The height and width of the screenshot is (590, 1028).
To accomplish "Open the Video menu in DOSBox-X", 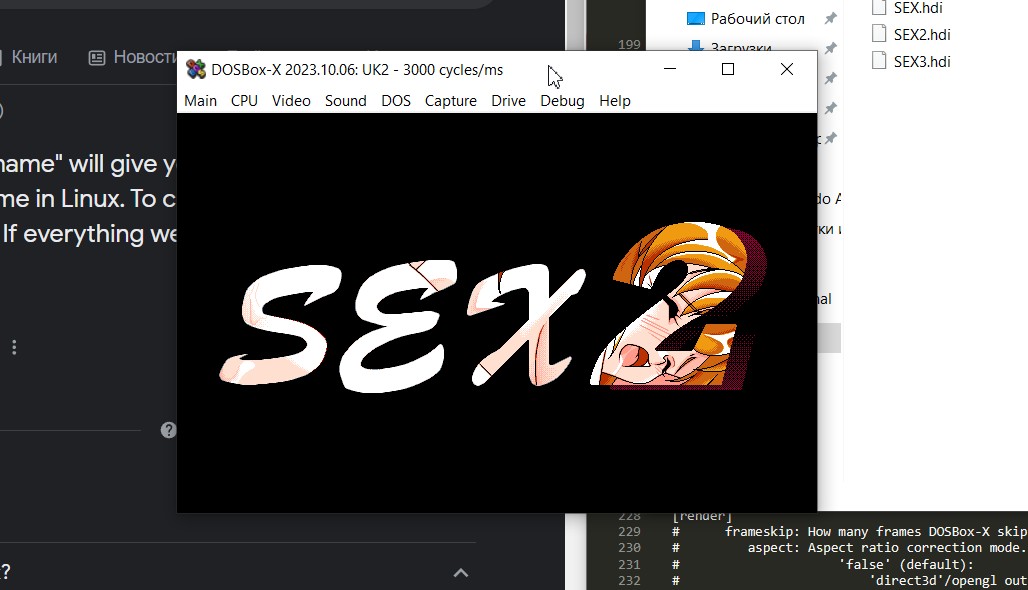I will 291,101.
